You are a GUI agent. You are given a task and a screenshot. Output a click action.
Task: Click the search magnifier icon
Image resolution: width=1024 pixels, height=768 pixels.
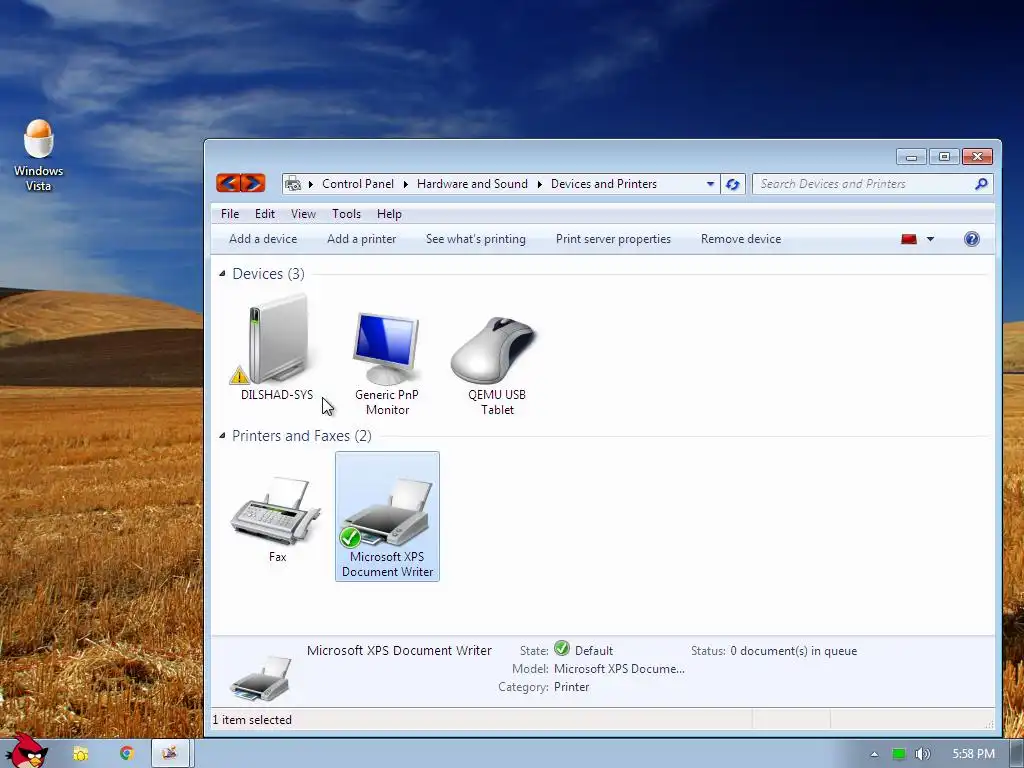(981, 184)
